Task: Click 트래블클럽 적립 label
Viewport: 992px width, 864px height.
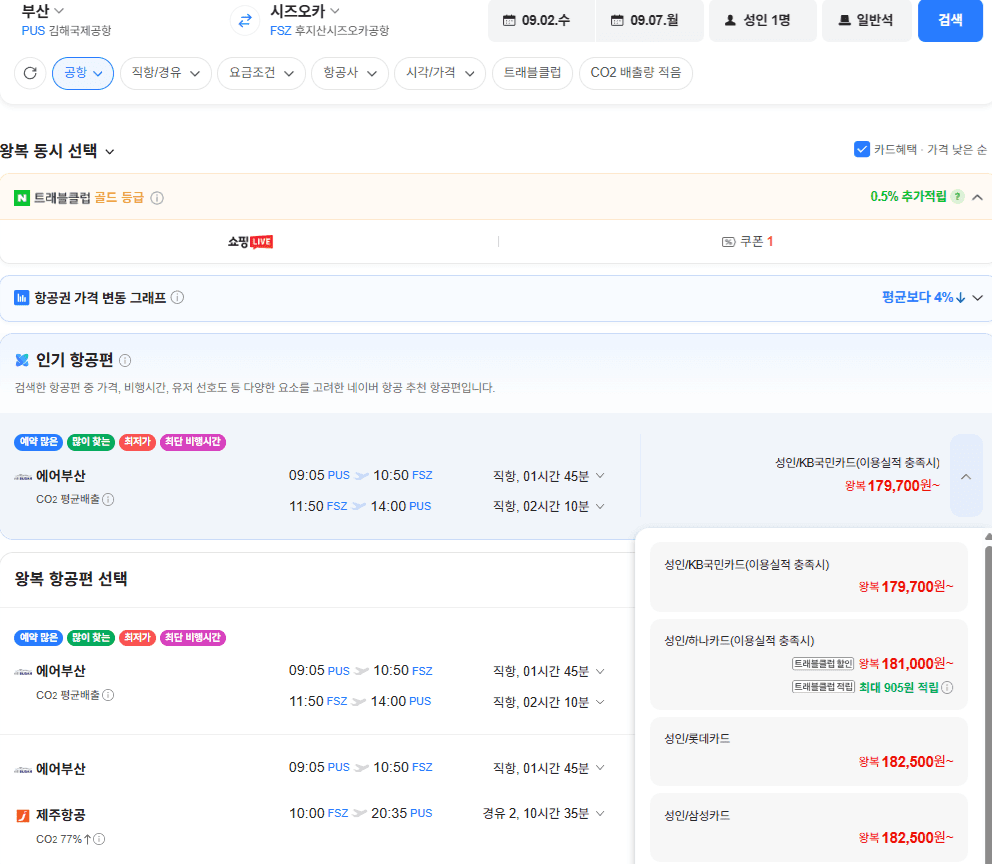Action: click(823, 687)
